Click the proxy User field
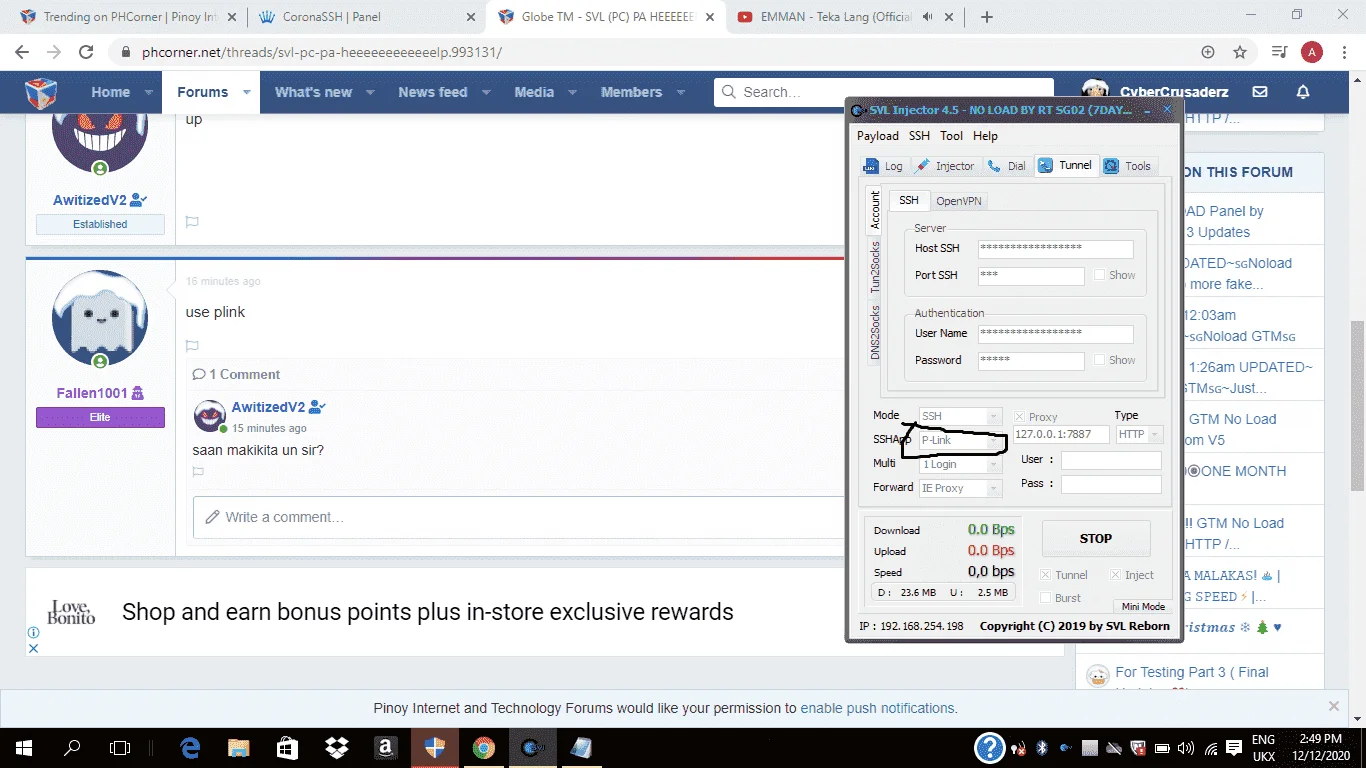1366x768 pixels. 1111,460
